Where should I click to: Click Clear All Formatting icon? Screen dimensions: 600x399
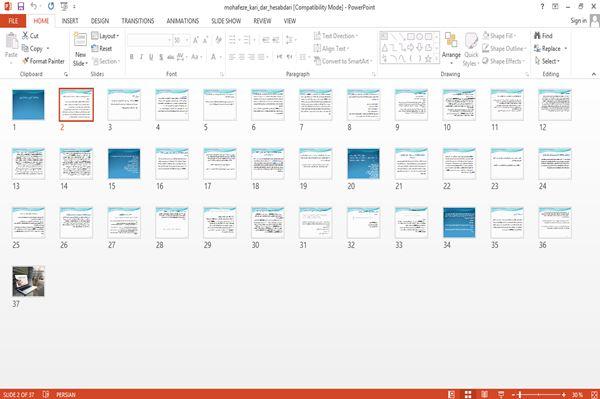pos(218,40)
